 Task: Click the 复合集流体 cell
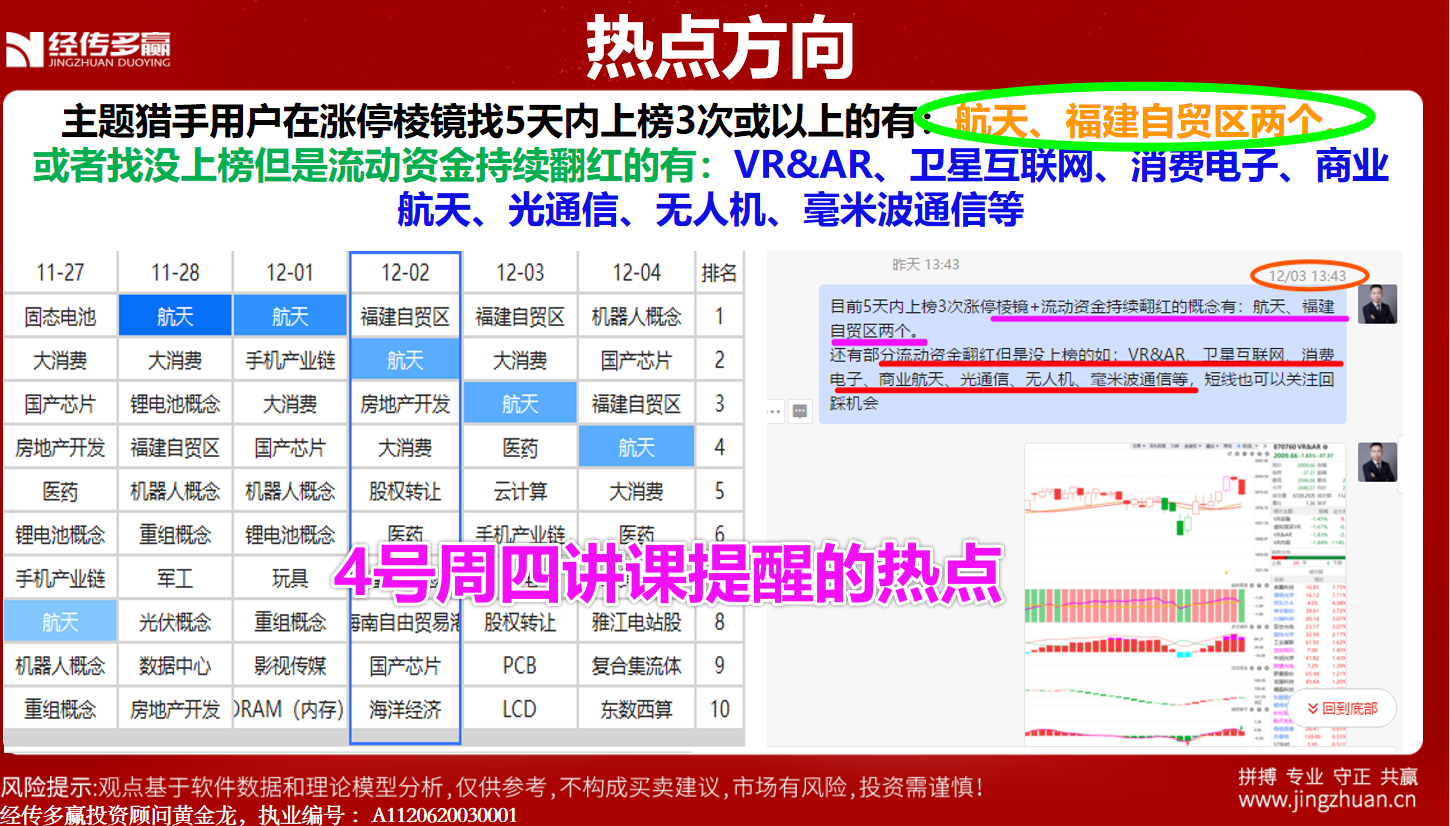pos(636,665)
